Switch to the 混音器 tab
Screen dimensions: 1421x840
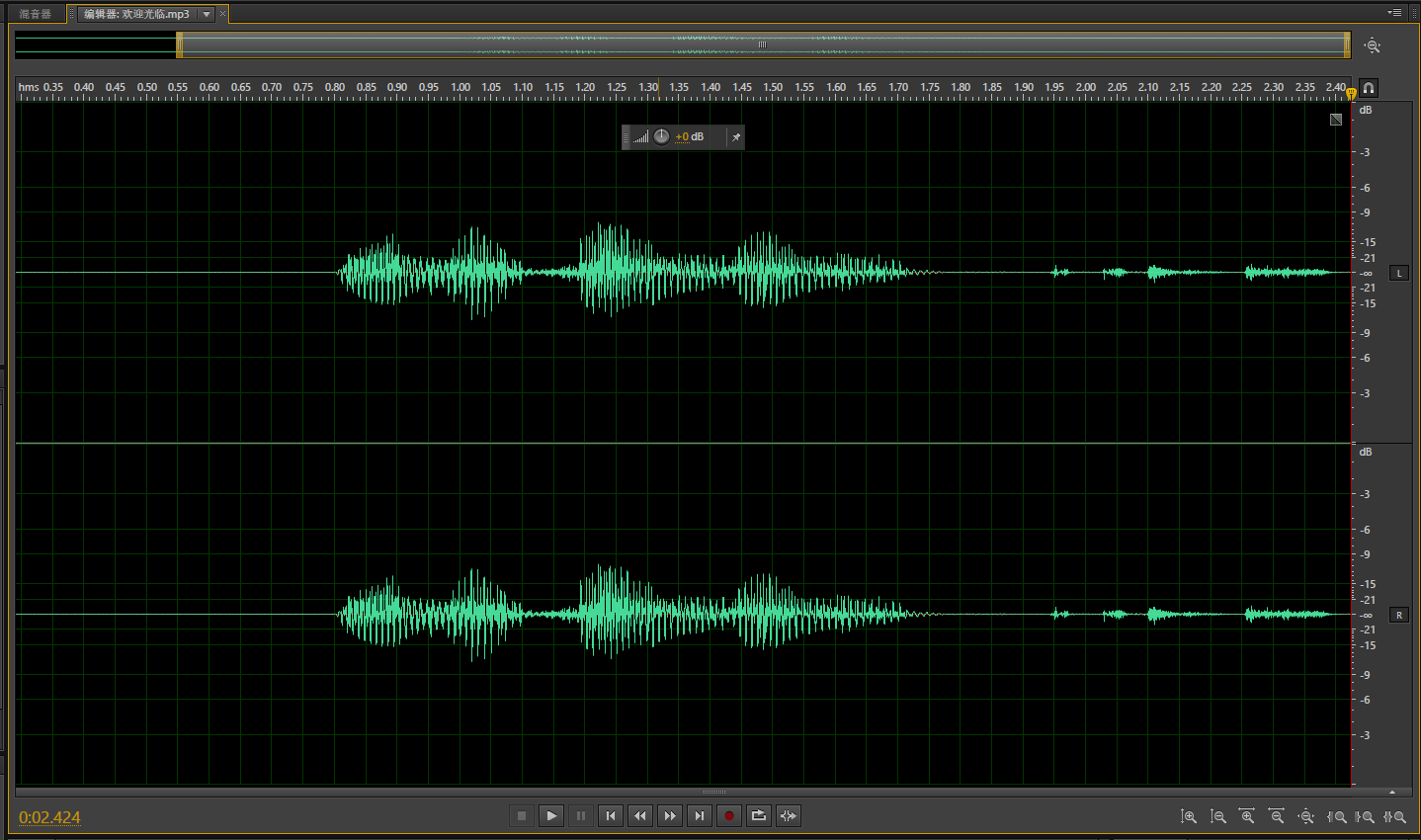[35, 14]
